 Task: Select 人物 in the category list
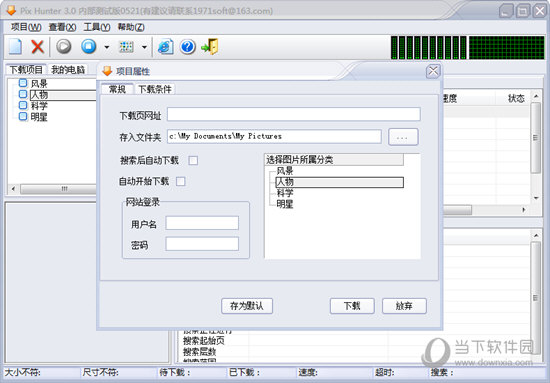[339, 182]
